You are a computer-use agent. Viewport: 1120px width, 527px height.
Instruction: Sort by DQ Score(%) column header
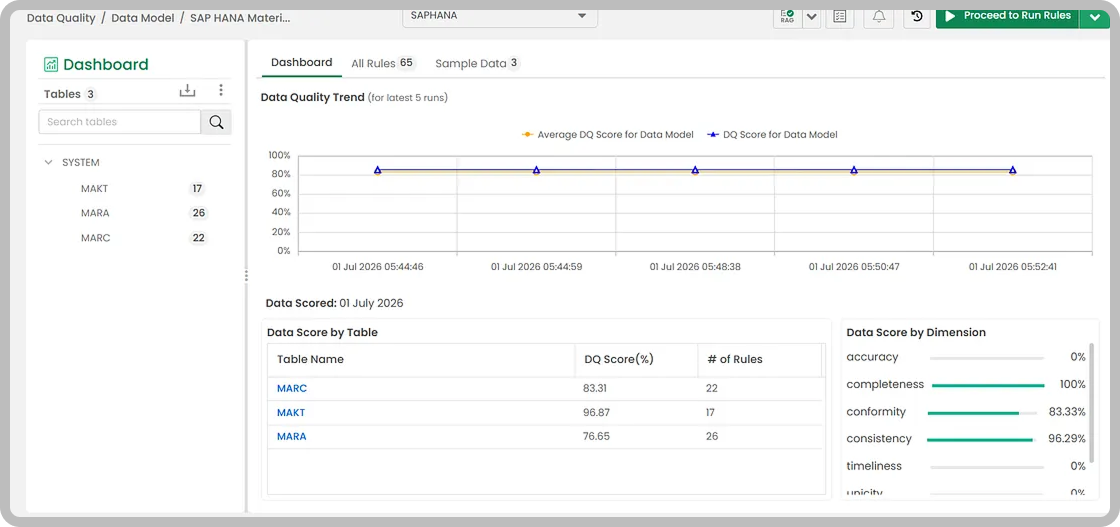point(636,360)
